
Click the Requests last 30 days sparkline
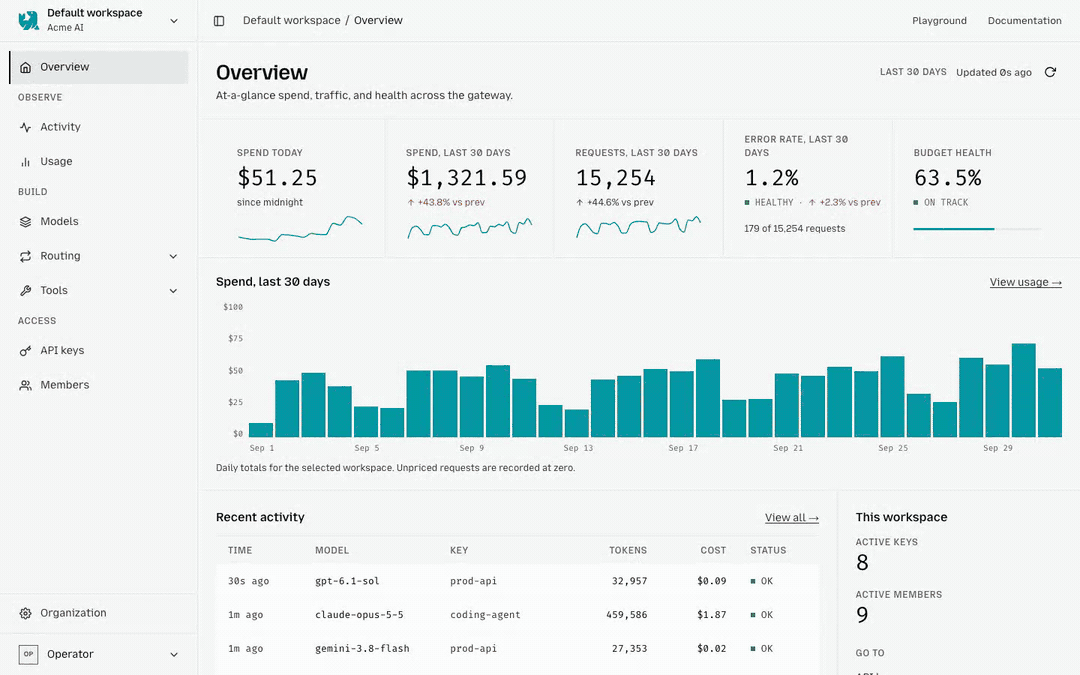638,227
